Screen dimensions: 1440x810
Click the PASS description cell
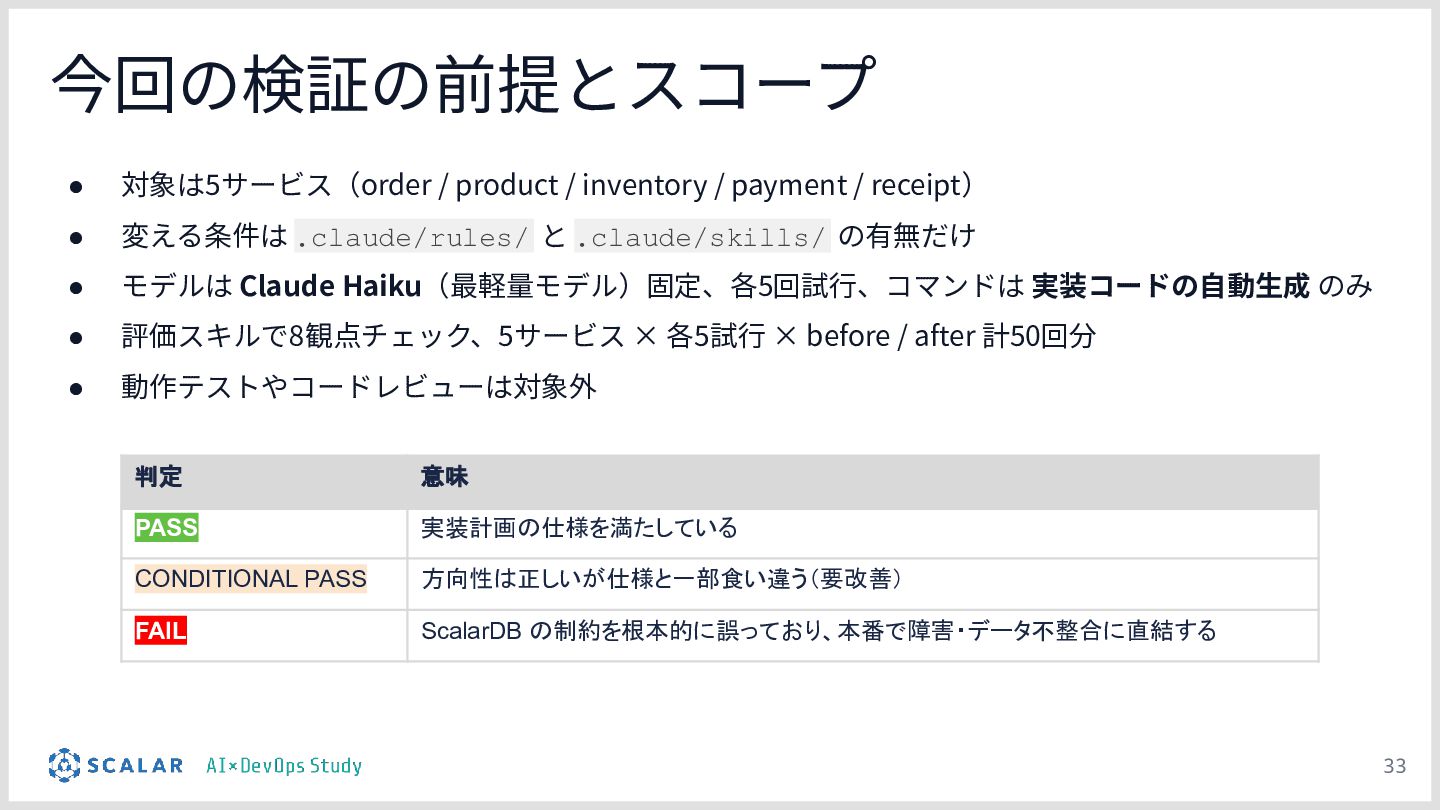coord(862,528)
